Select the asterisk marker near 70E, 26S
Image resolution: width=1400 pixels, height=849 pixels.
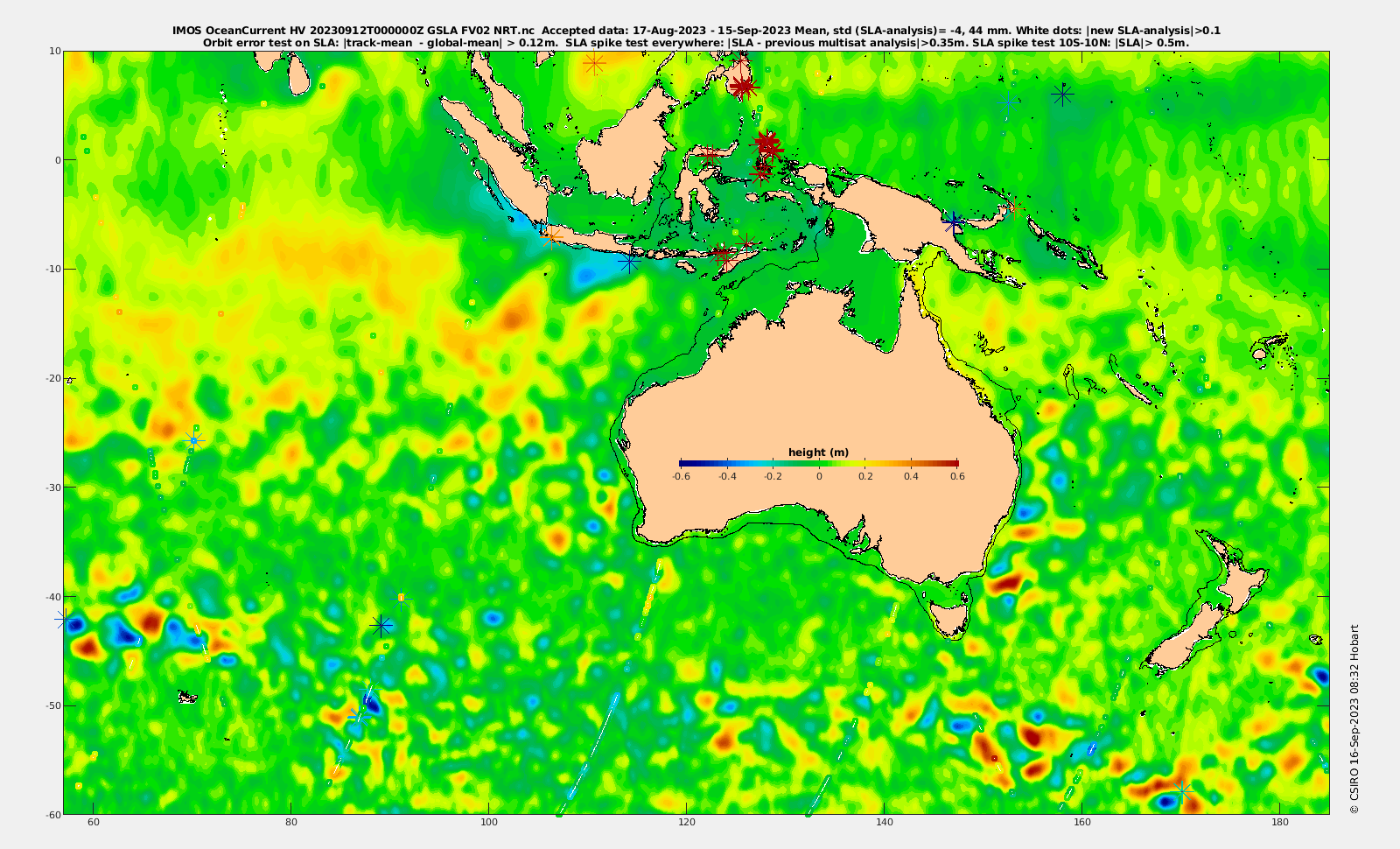pos(194,440)
